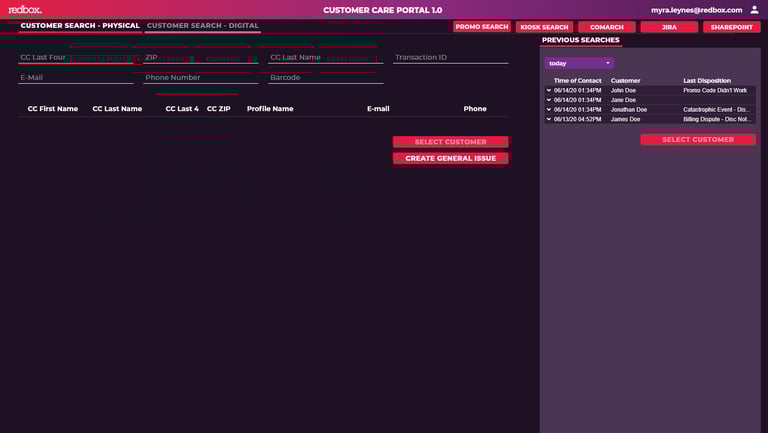The height and width of the screenshot is (433, 768).
Task: Sort by CC First Name column header
Action: pyautogui.click(x=52, y=109)
